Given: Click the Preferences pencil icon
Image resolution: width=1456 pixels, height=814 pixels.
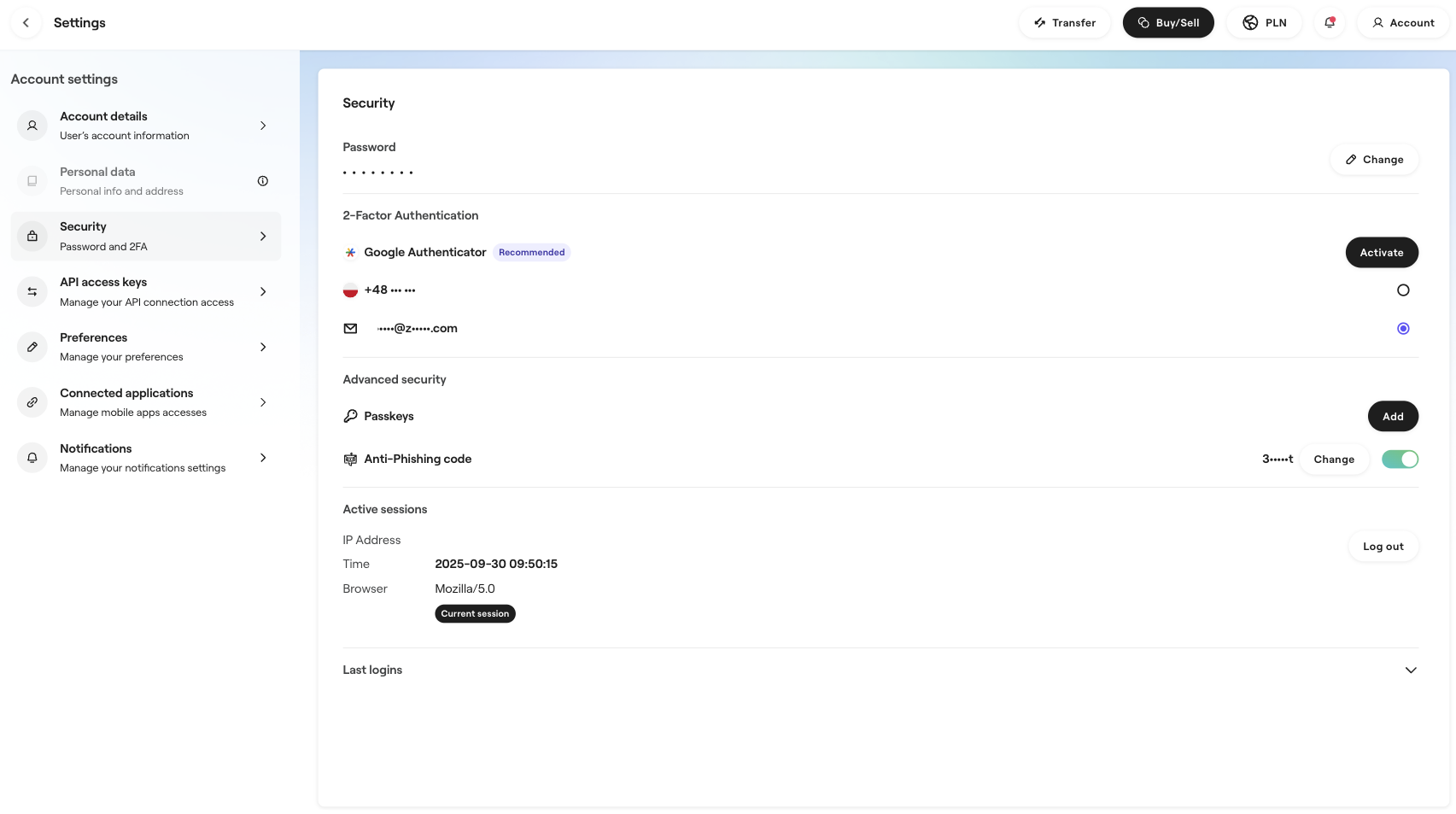Looking at the screenshot, I should [32, 347].
